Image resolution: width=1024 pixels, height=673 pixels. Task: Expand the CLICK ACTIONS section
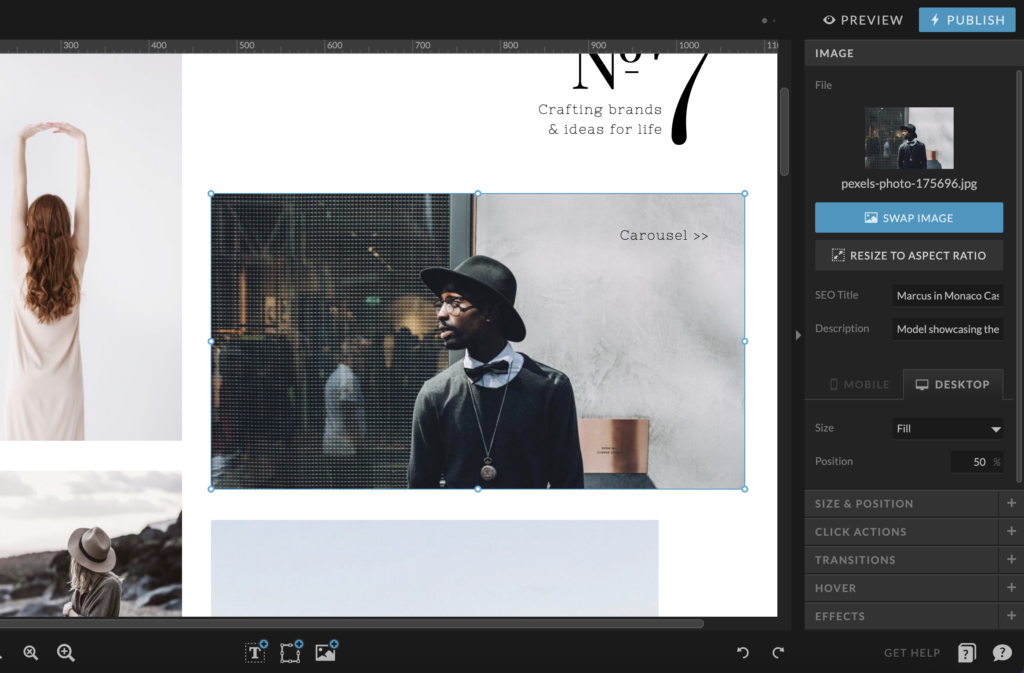1010,531
